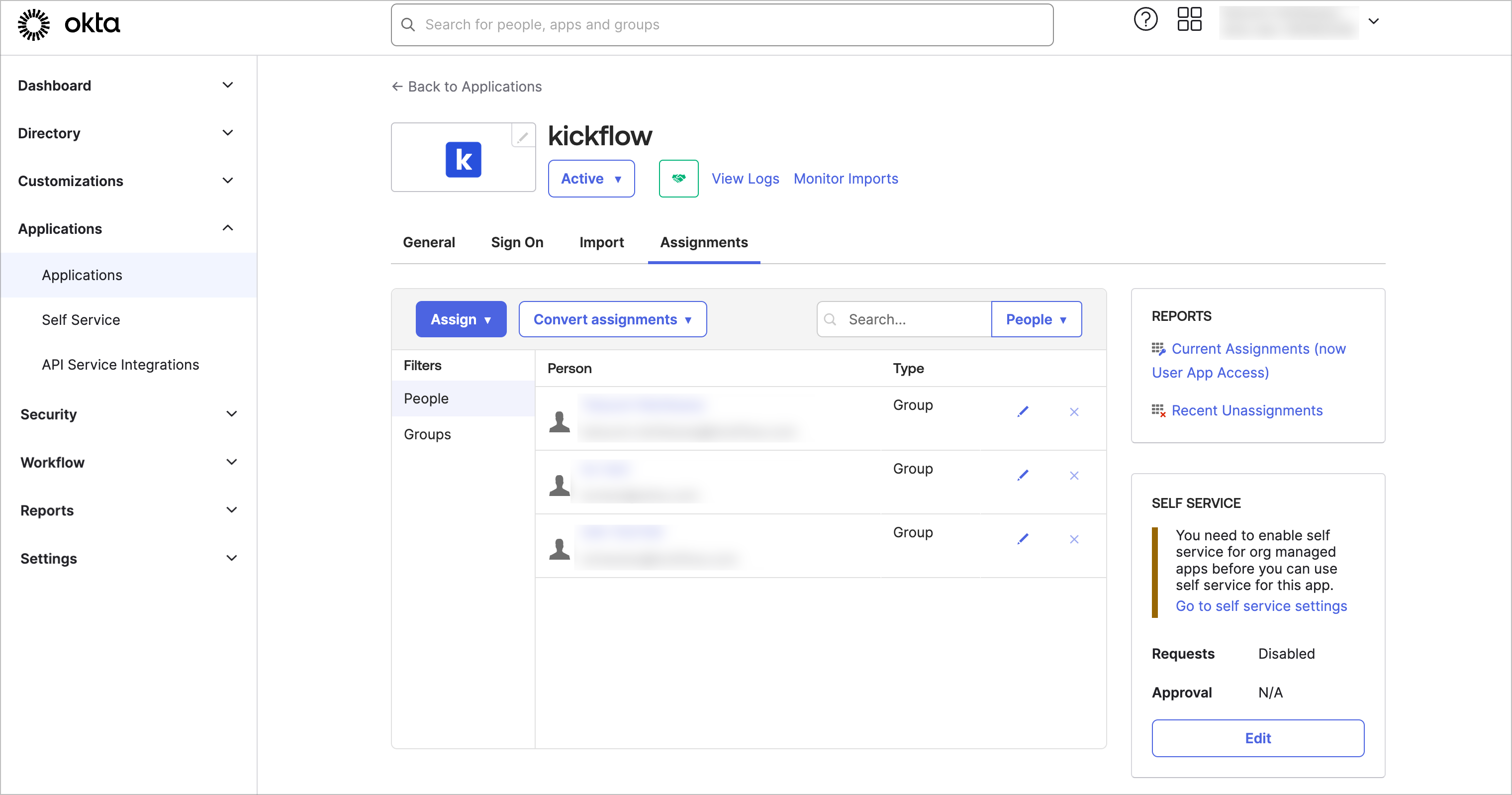
Task: Click the blurred account name
Action: pyautogui.click(x=1289, y=22)
